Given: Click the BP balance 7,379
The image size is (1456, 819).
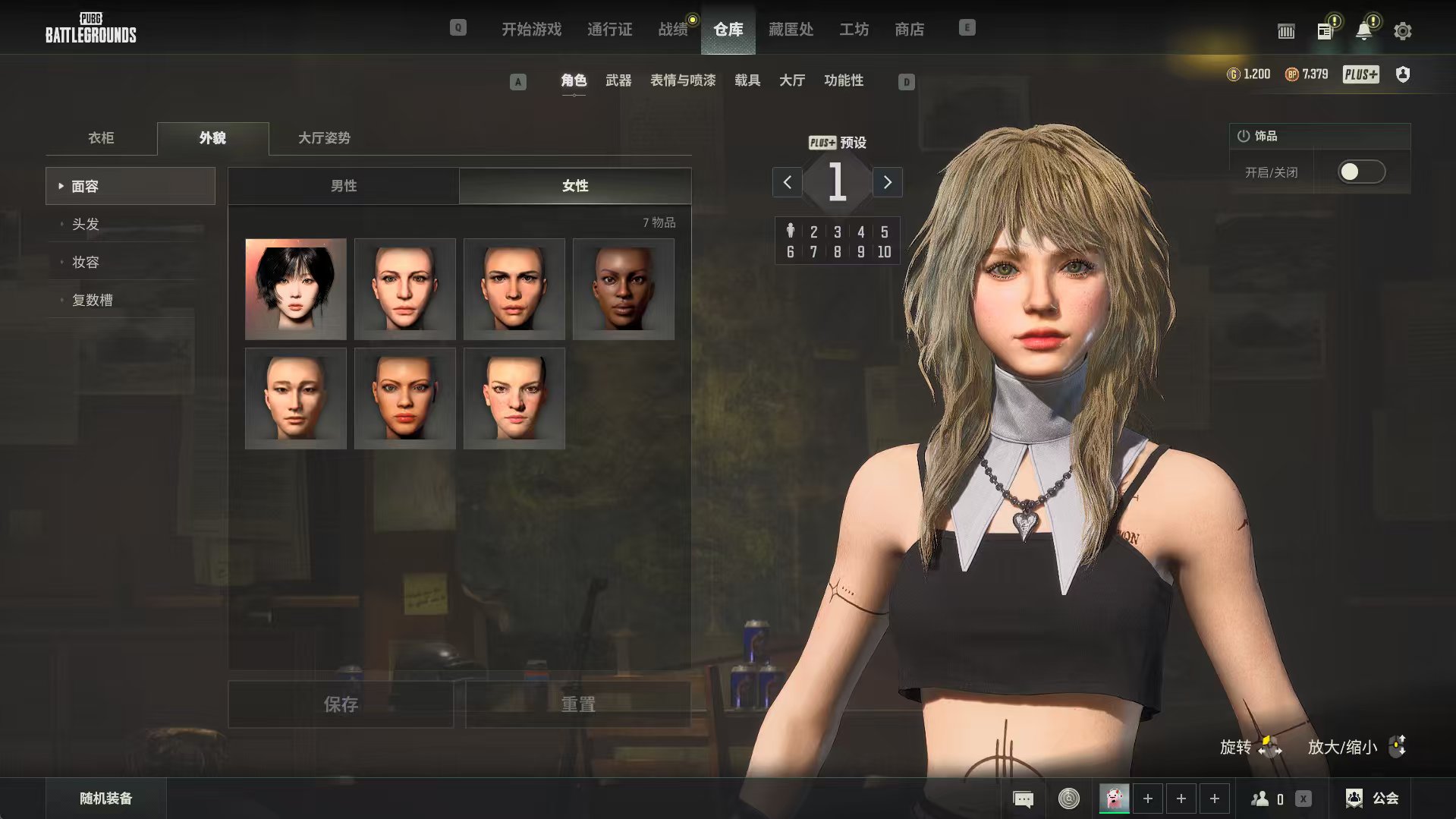Looking at the screenshot, I should 1307,74.
